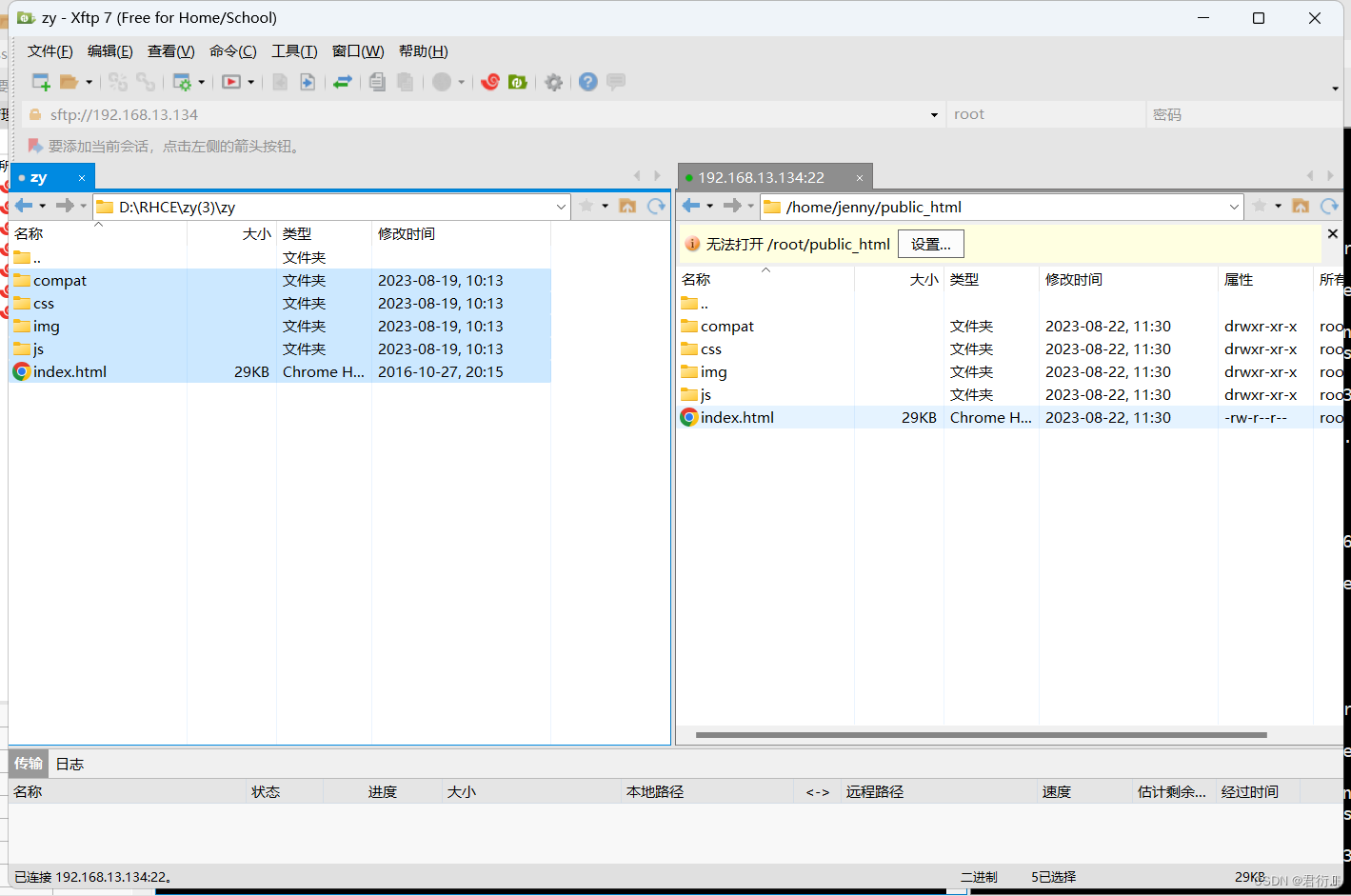Image resolution: width=1351 pixels, height=896 pixels.
Task: Expand local path D:\RHCE dropdown
Action: tap(561, 207)
